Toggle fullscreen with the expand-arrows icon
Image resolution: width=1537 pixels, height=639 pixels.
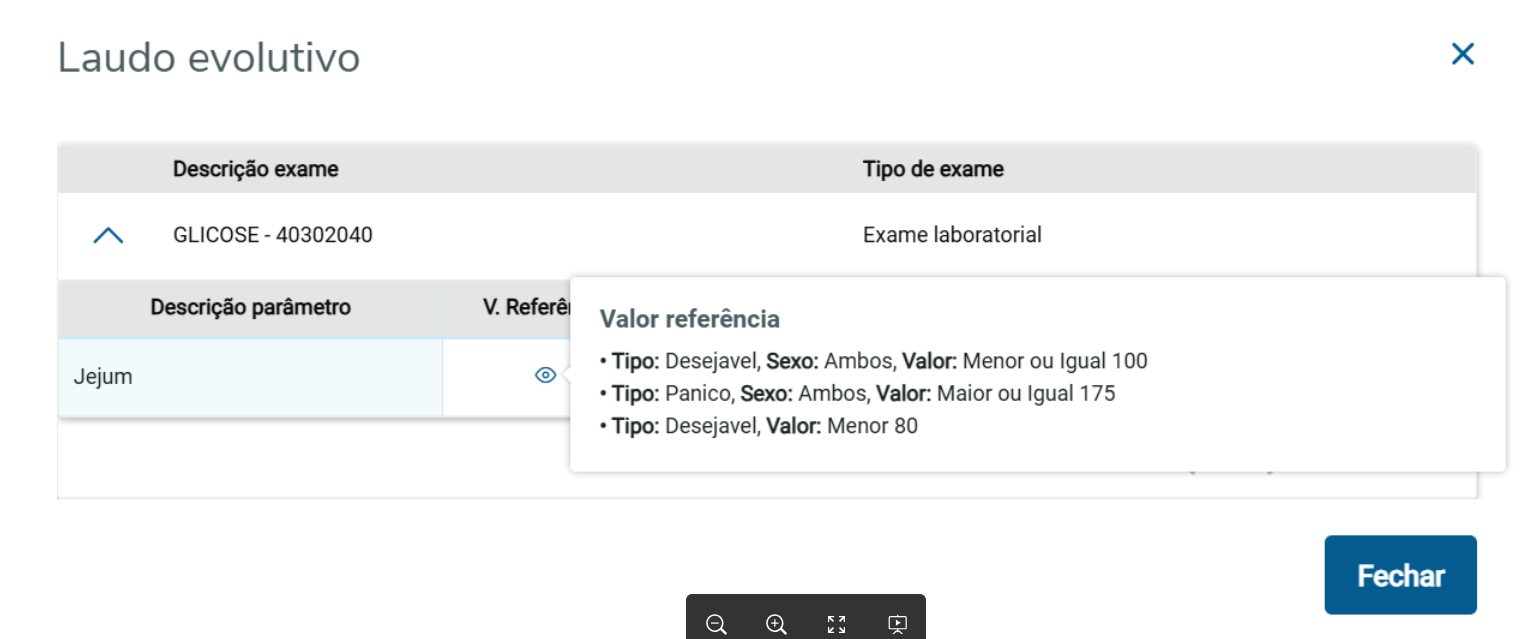pos(837,625)
